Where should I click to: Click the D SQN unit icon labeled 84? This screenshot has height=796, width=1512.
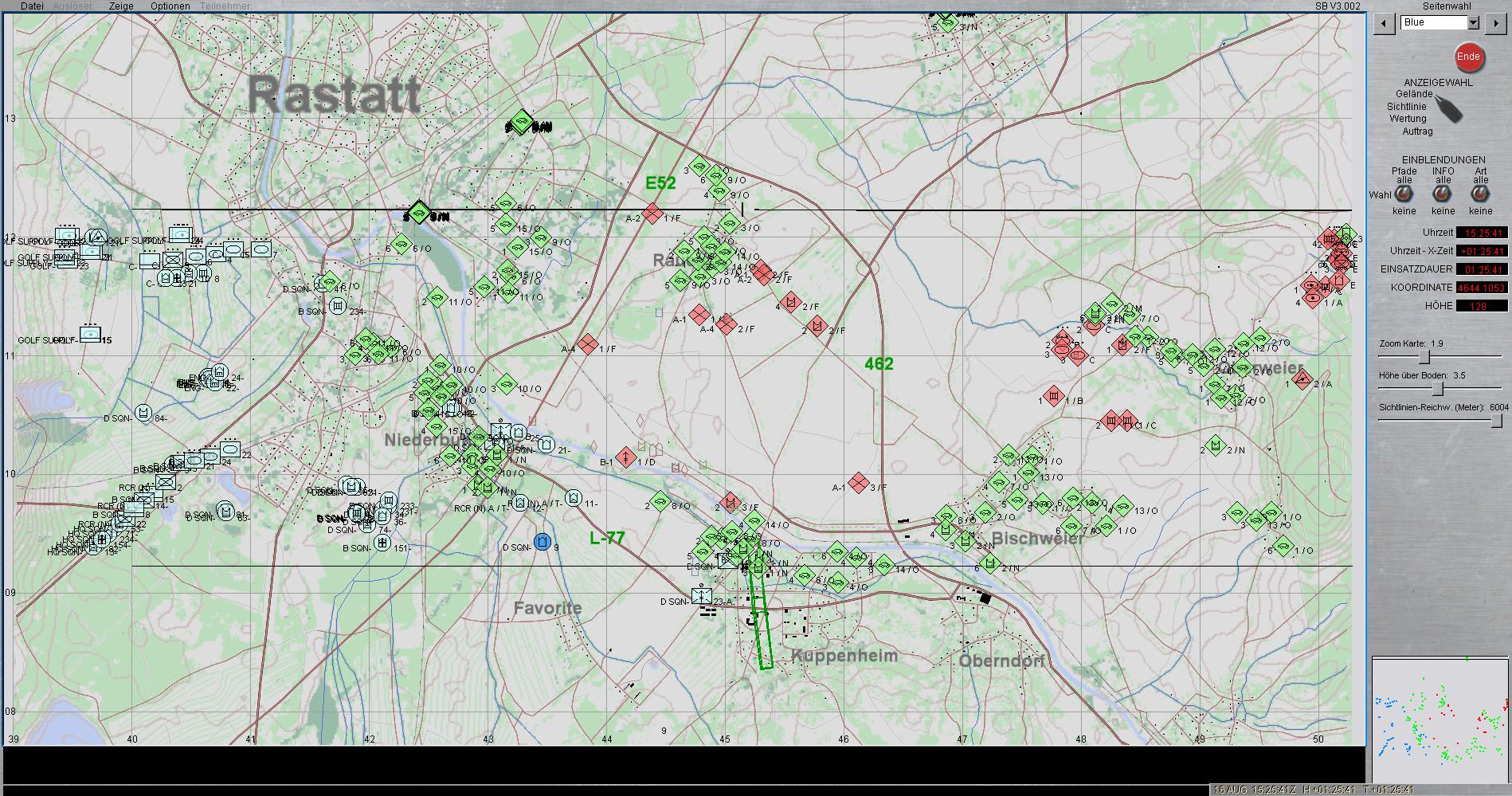tap(143, 413)
